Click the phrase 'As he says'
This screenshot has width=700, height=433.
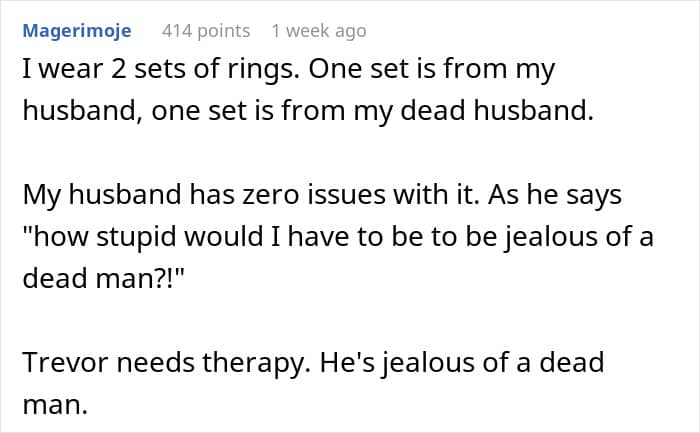pyautogui.click(x=554, y=195)
